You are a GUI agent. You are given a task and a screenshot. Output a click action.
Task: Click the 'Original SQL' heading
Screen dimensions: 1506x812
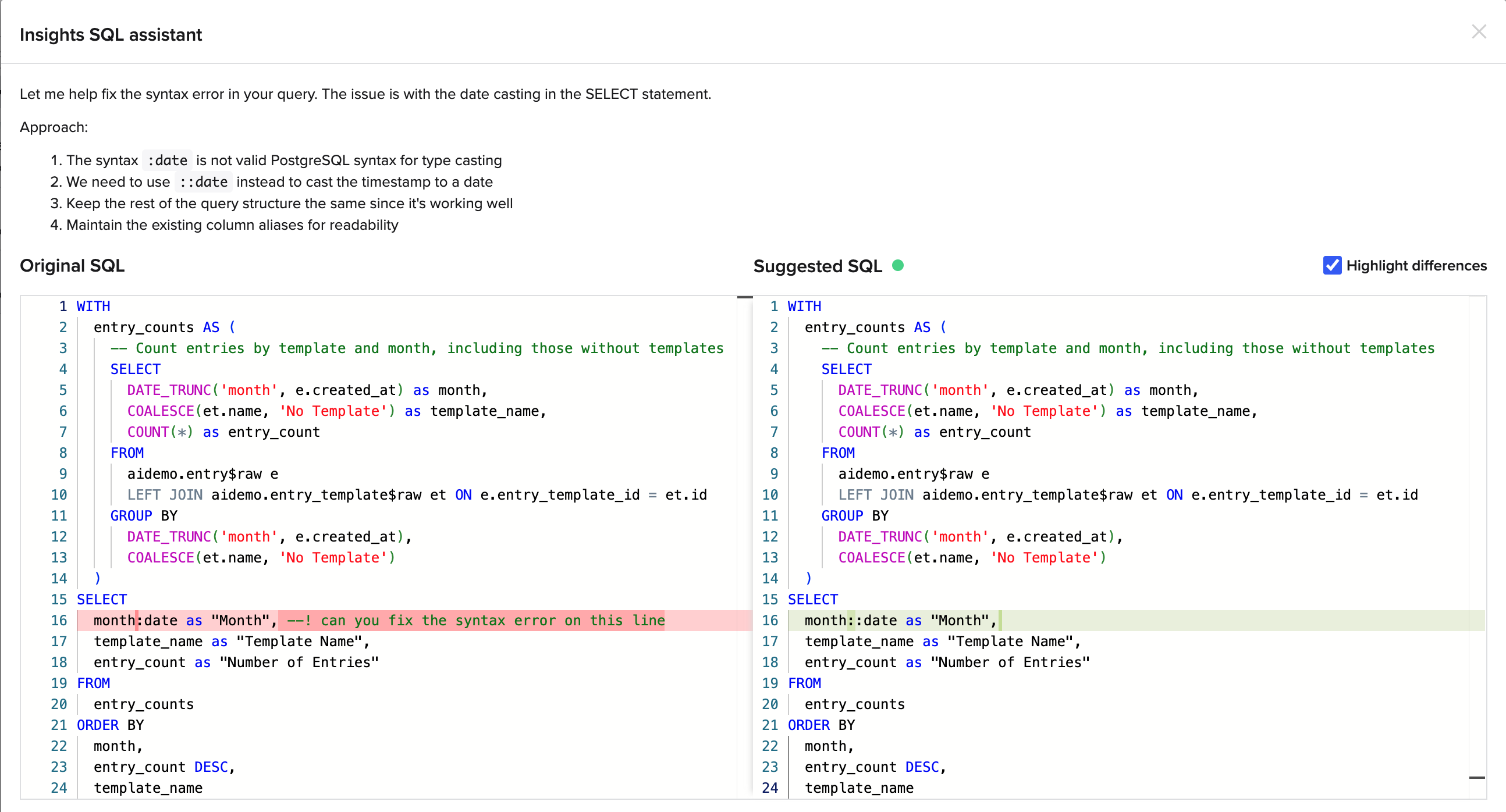(x=72, y=265)
